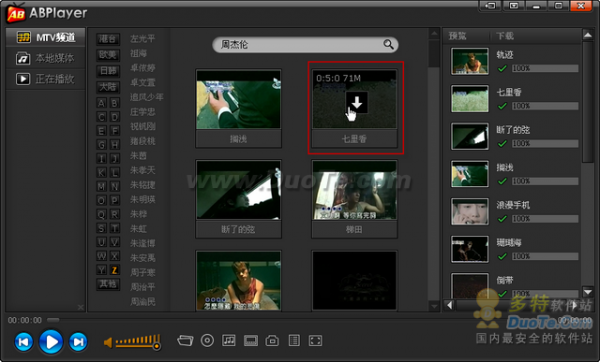Image resolution: width=600 pixels, height=362 pixels.
Task: Skip to next track
Action: click(x=78, y=341)
